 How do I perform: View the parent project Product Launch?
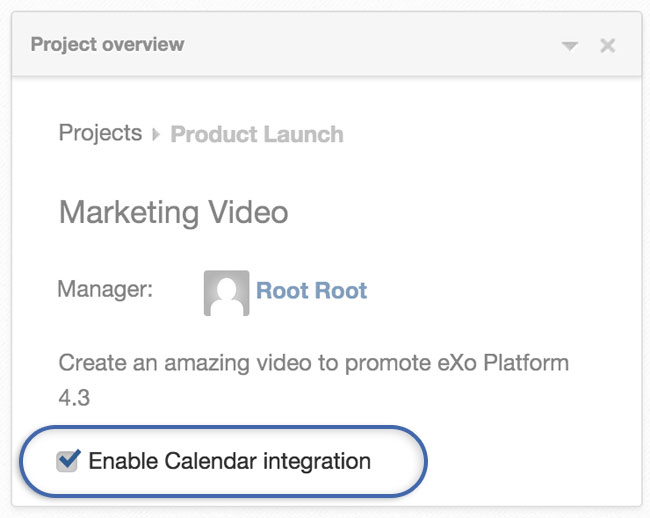click(257, 134)
